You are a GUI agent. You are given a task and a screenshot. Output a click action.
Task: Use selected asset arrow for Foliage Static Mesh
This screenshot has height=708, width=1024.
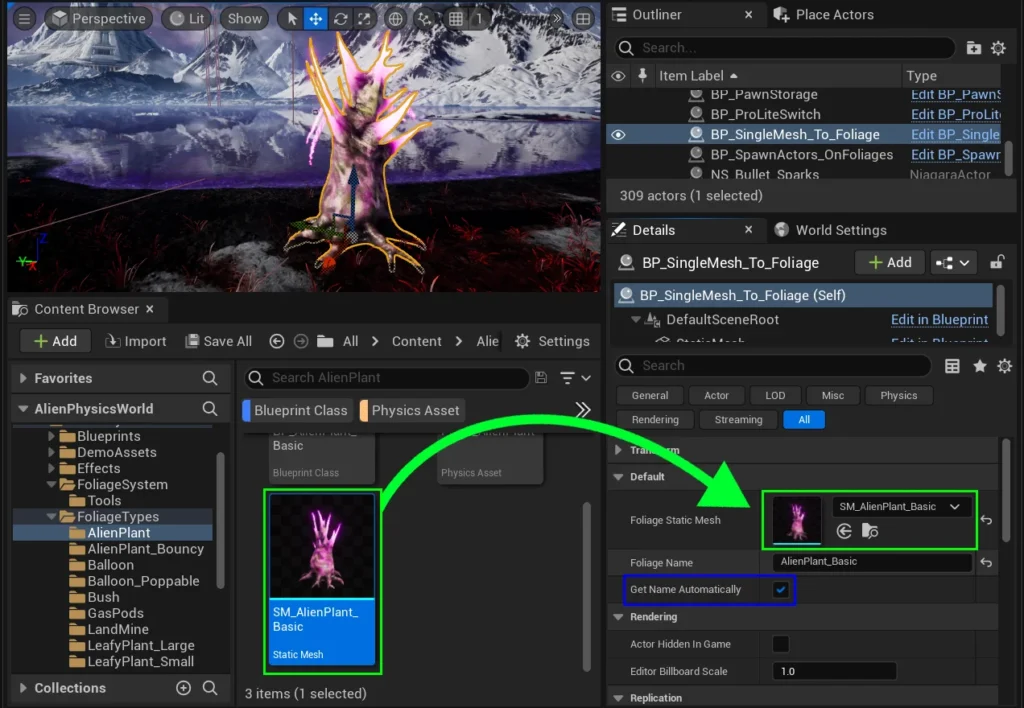845,532
